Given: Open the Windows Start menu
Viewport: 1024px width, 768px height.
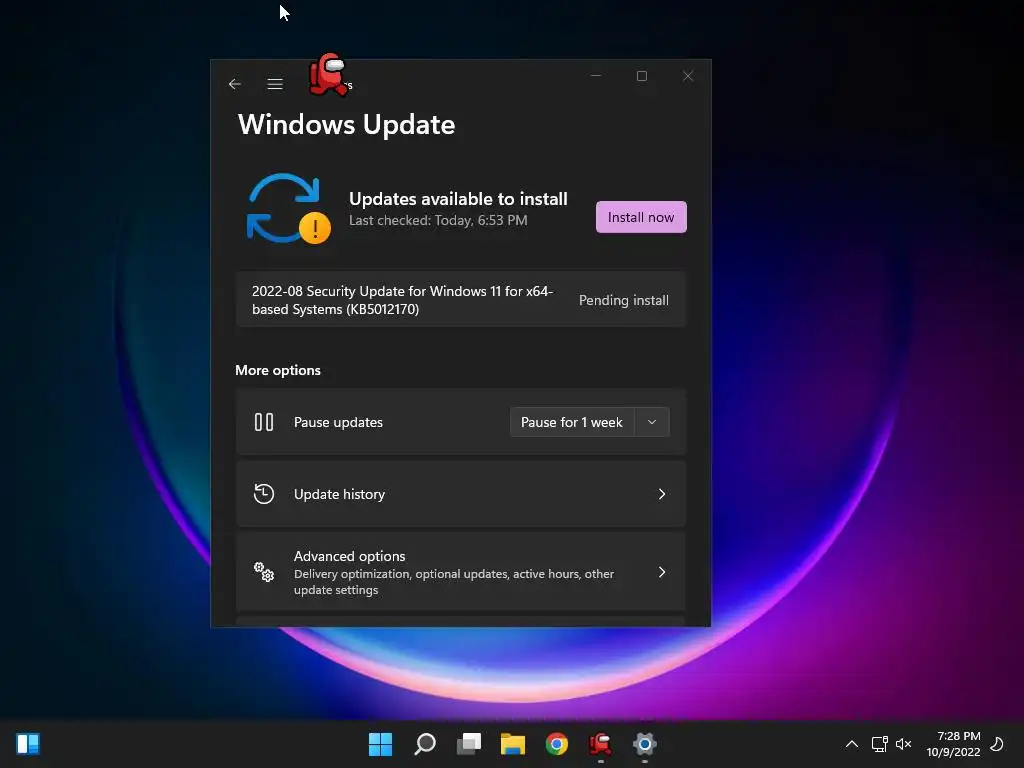Looking at the screenshot, I should [x=380, y=744].
